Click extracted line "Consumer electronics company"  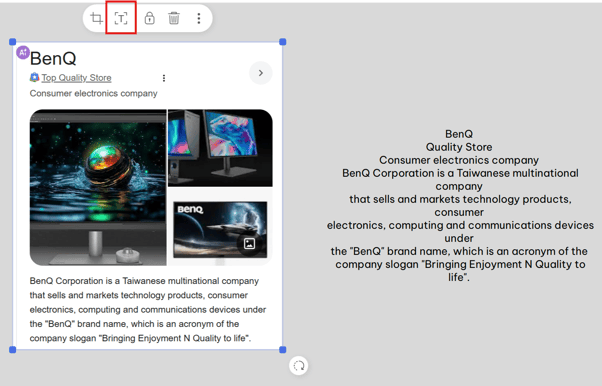click(x=459, y=160)
